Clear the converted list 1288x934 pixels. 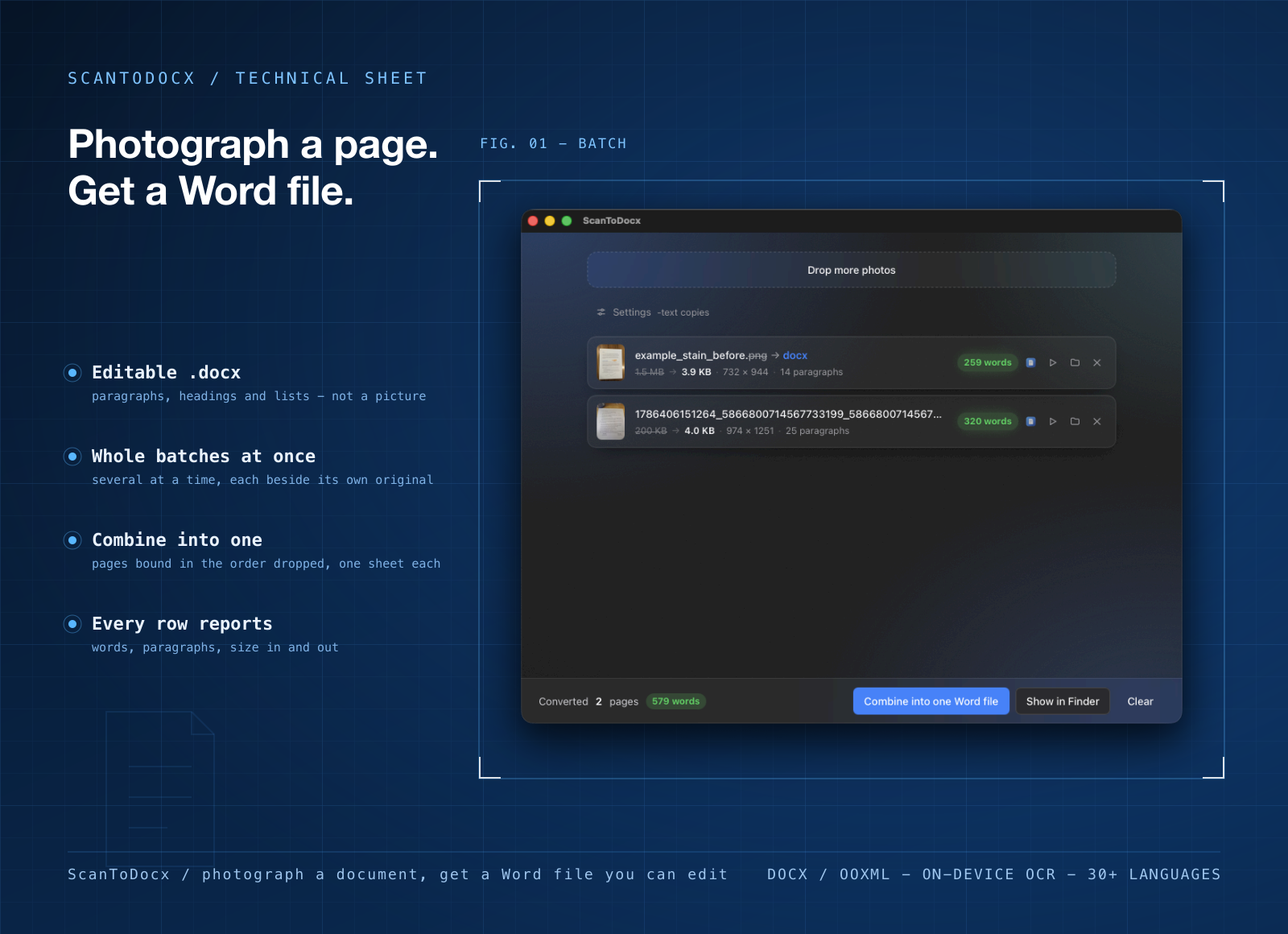point(1140,701)
